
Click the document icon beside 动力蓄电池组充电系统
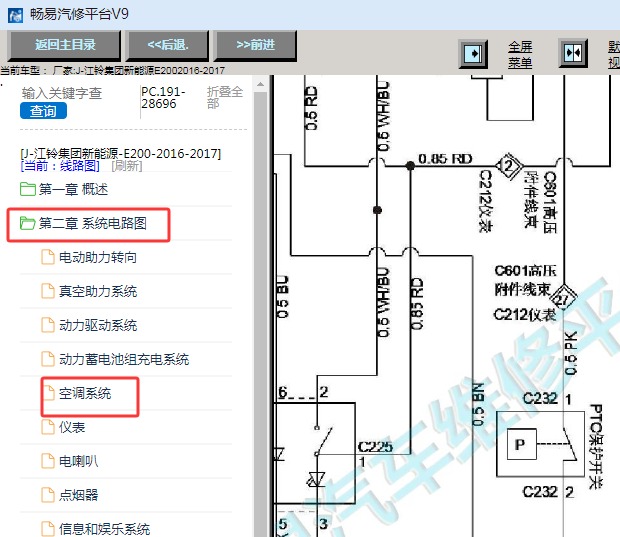click(48, 359)
